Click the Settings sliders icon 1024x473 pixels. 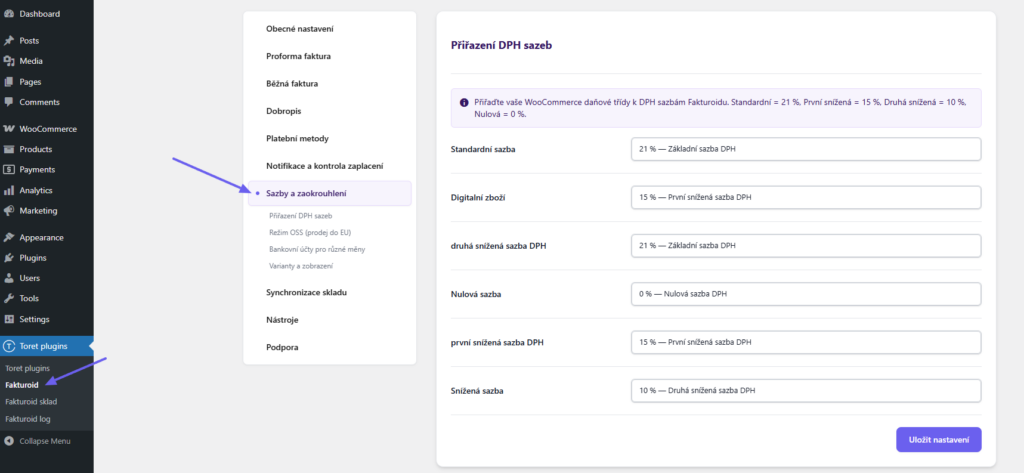[x=9, y=319]
